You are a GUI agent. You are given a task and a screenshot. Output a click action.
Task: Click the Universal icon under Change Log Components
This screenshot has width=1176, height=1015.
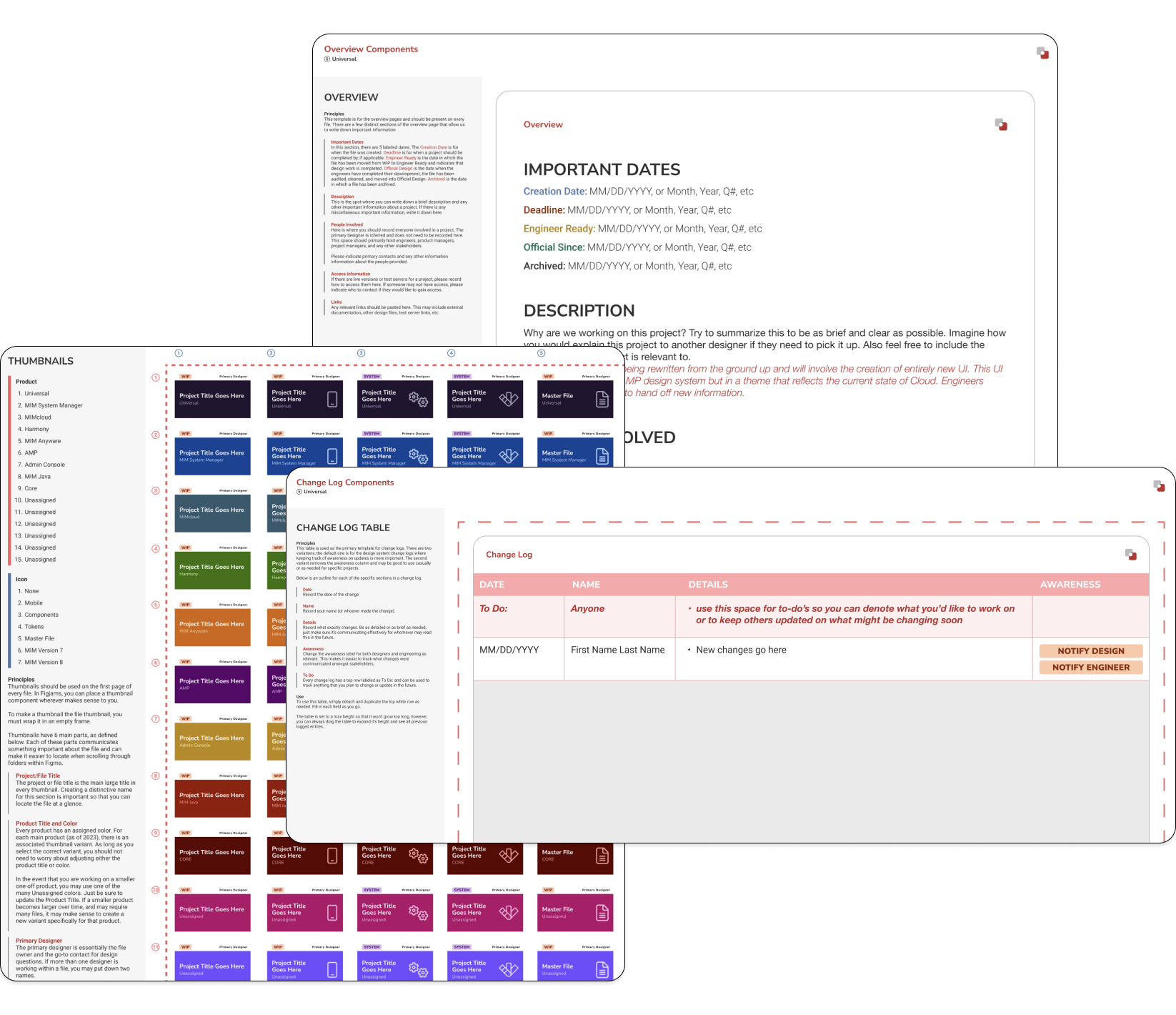coord(299,492)
